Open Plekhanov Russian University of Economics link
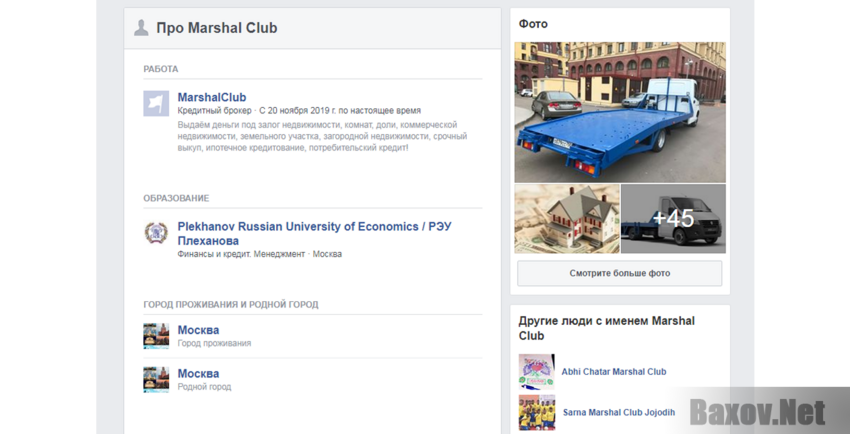The image size is (850, 434). 315,234
